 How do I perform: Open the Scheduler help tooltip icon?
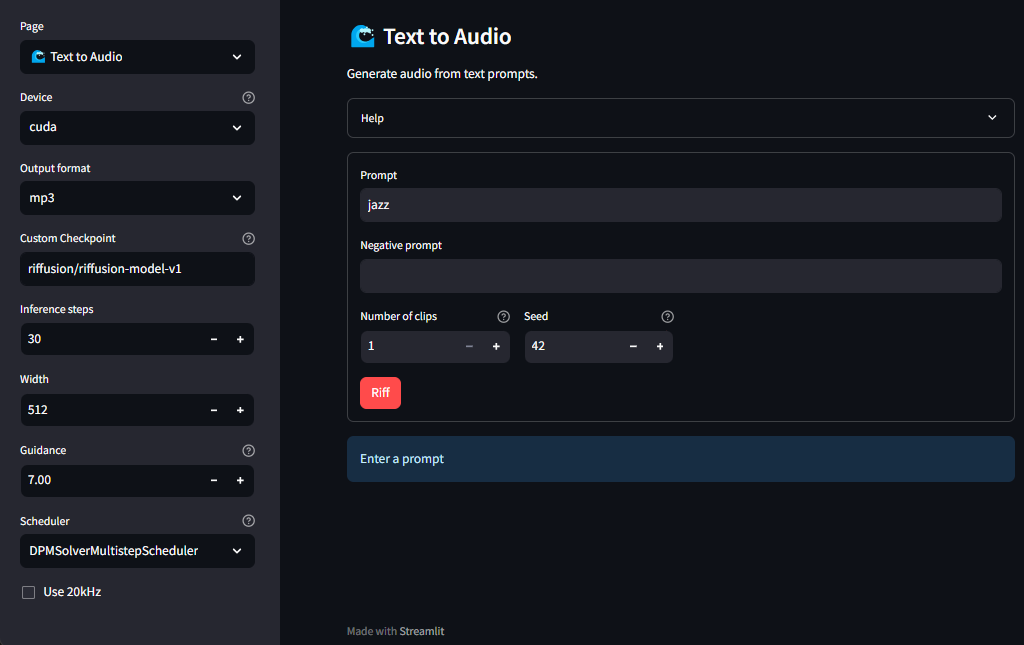[248, 521]
